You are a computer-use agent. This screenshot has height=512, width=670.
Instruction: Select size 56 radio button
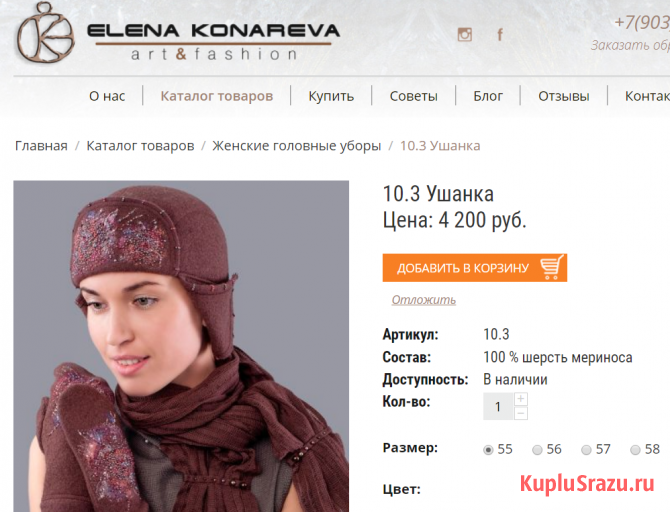pos(537,450)
